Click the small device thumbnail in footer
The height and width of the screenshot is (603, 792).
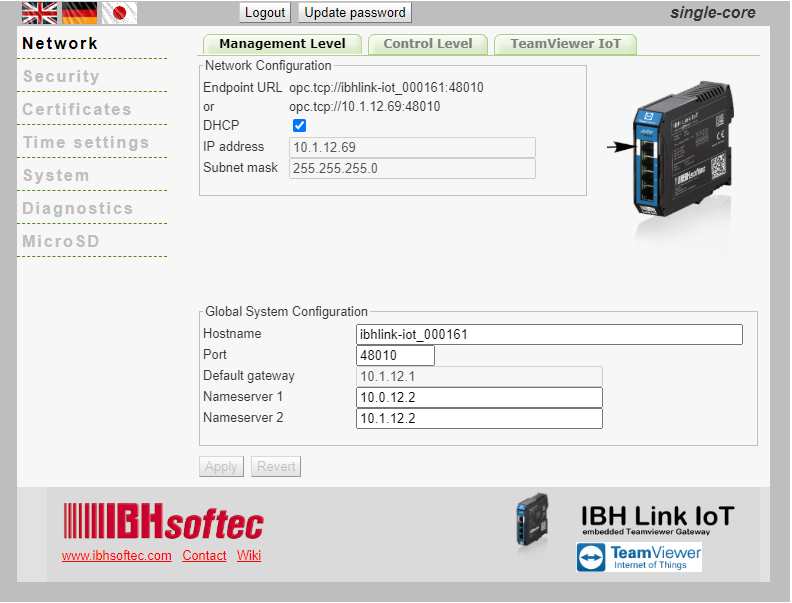point(531,523)
